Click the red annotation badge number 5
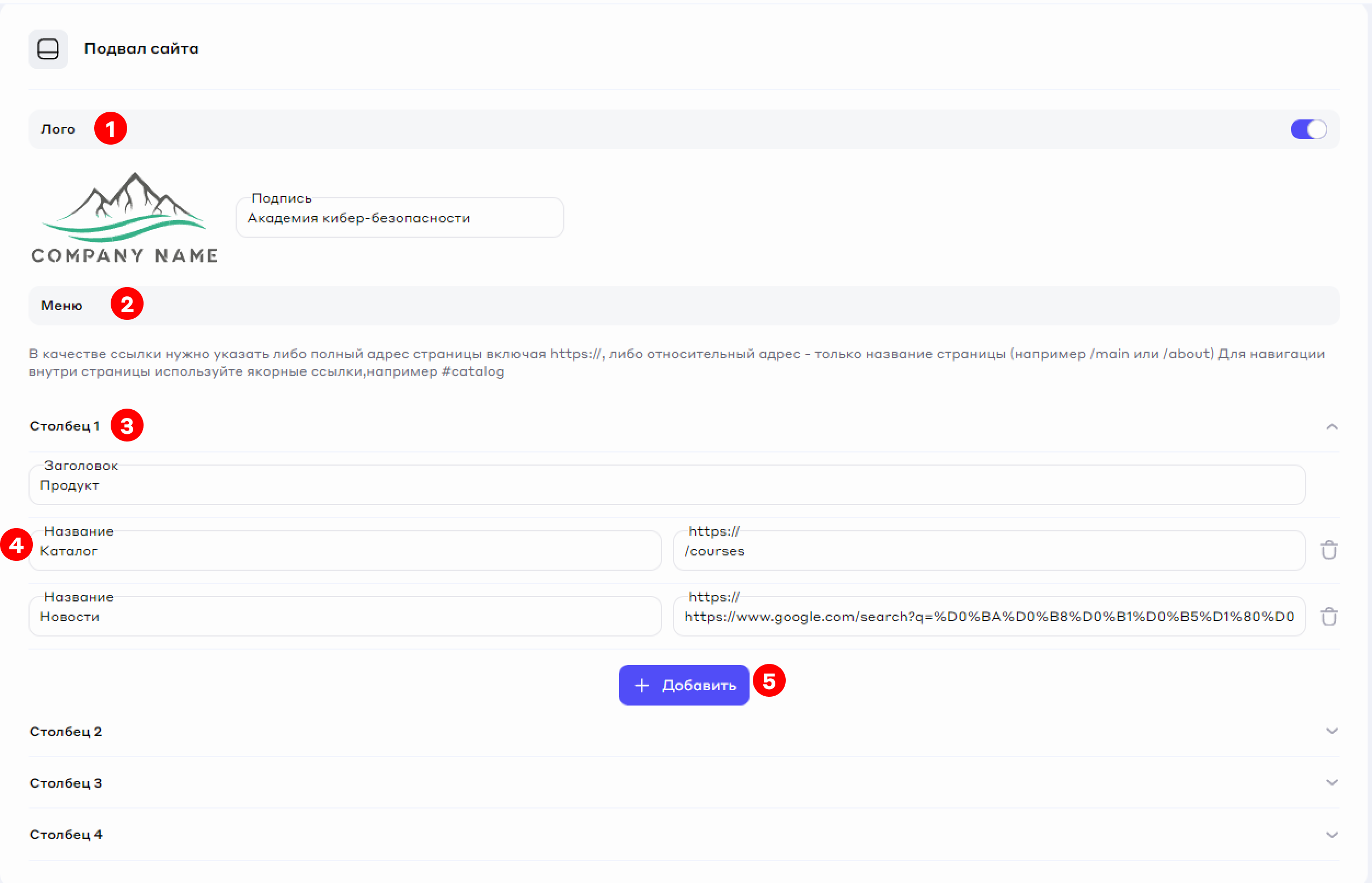The height and width of the screenshot is (883, 1372). click(769, 680)
